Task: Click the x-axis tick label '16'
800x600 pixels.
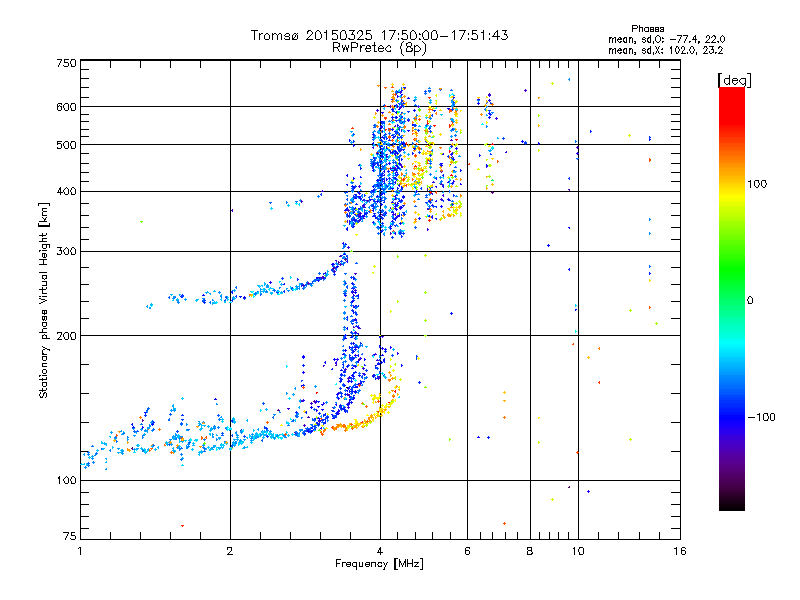Action: pos(680,551)
